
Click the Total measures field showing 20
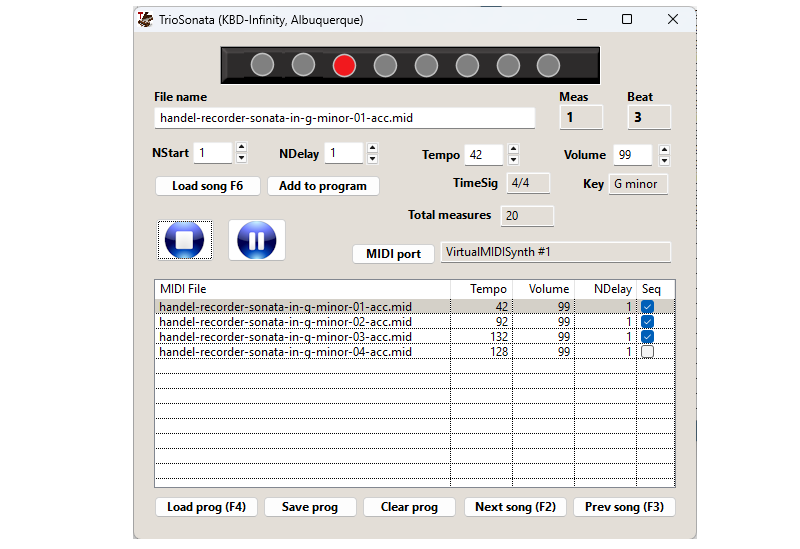pos(527,216)
